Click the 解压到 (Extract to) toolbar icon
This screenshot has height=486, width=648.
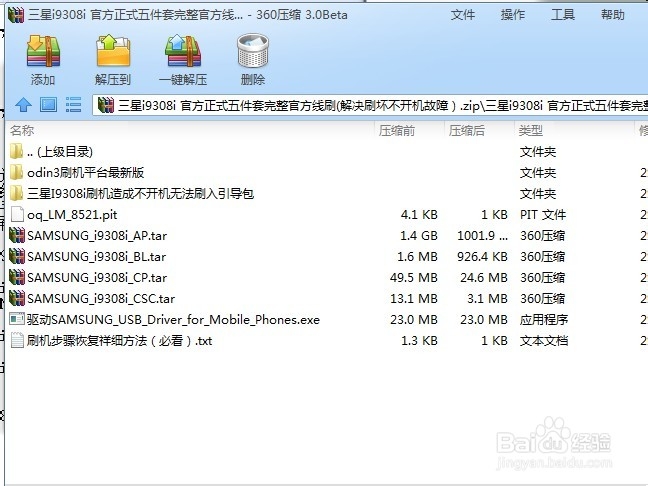point(113,51)
